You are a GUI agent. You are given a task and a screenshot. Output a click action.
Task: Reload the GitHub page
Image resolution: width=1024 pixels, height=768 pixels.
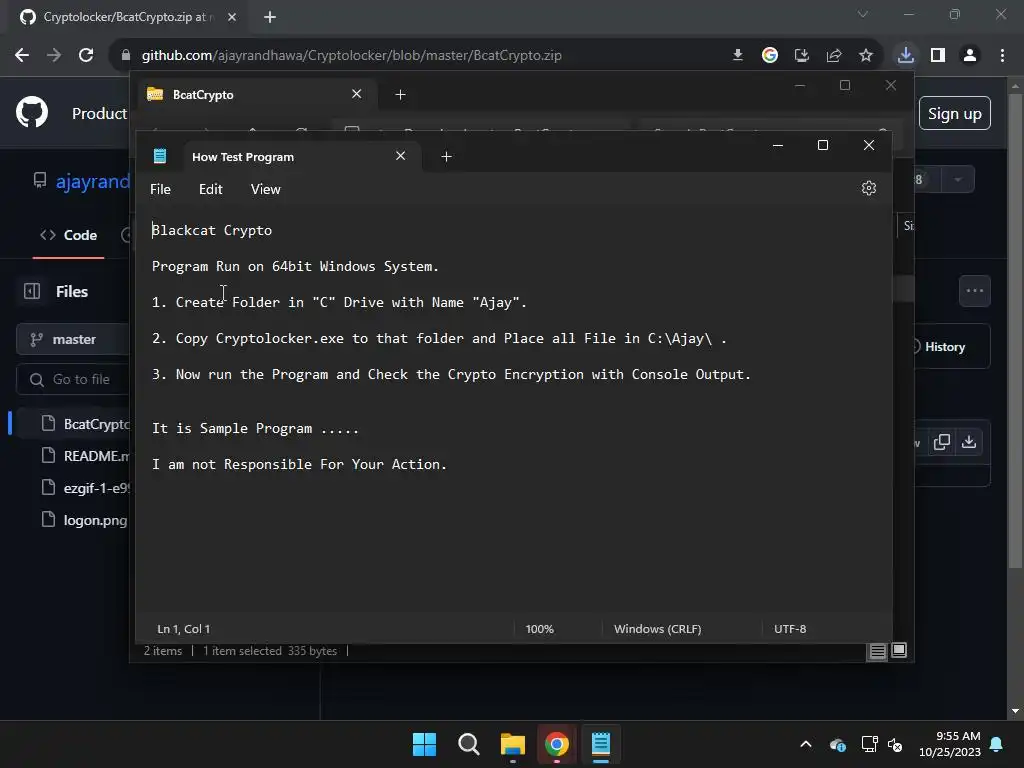(x=86, y=56)
